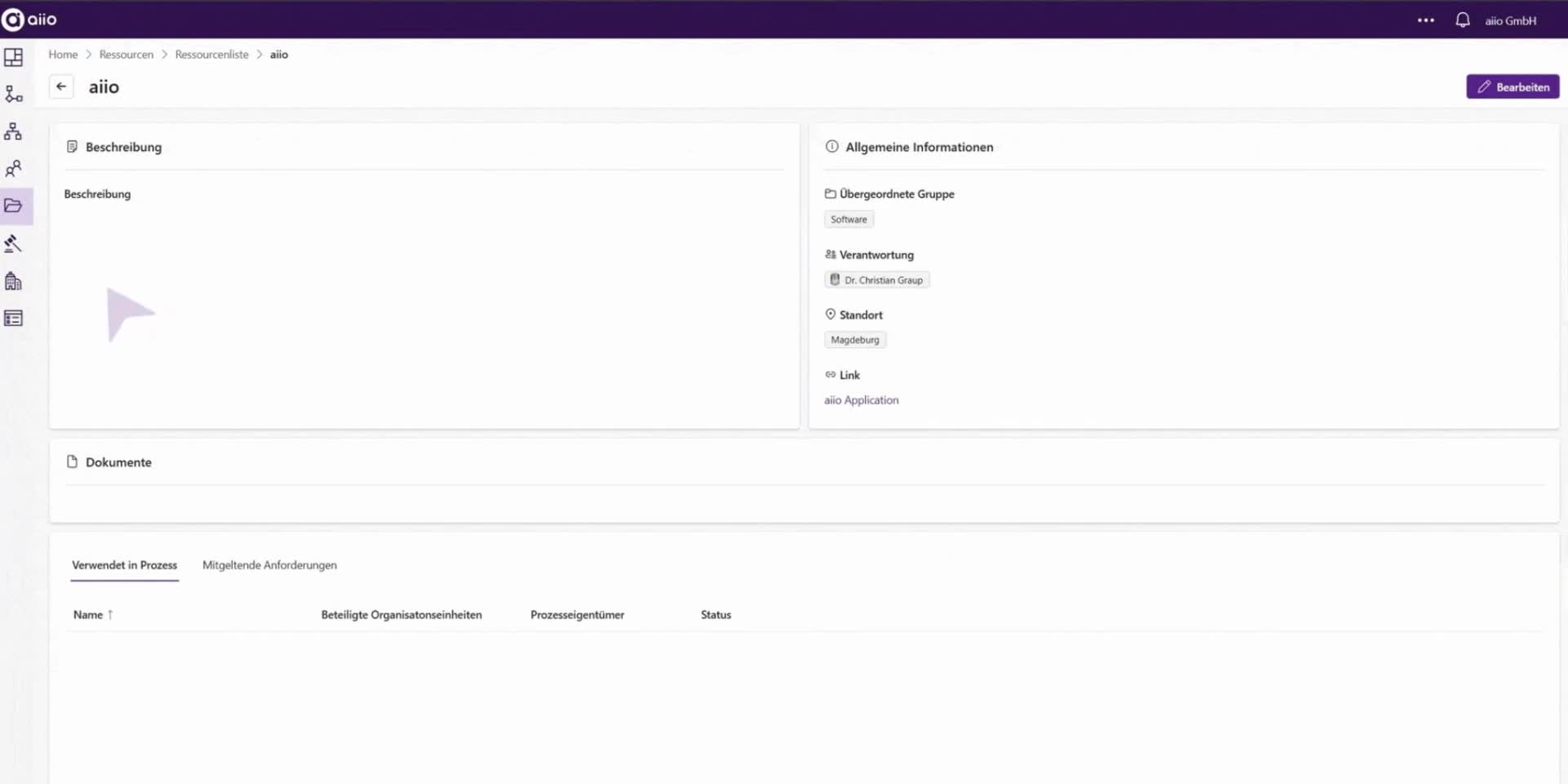Open the people and roles icon in the sidebar
The width and height of the screenshot is (1568, 784).
[14, 168]
